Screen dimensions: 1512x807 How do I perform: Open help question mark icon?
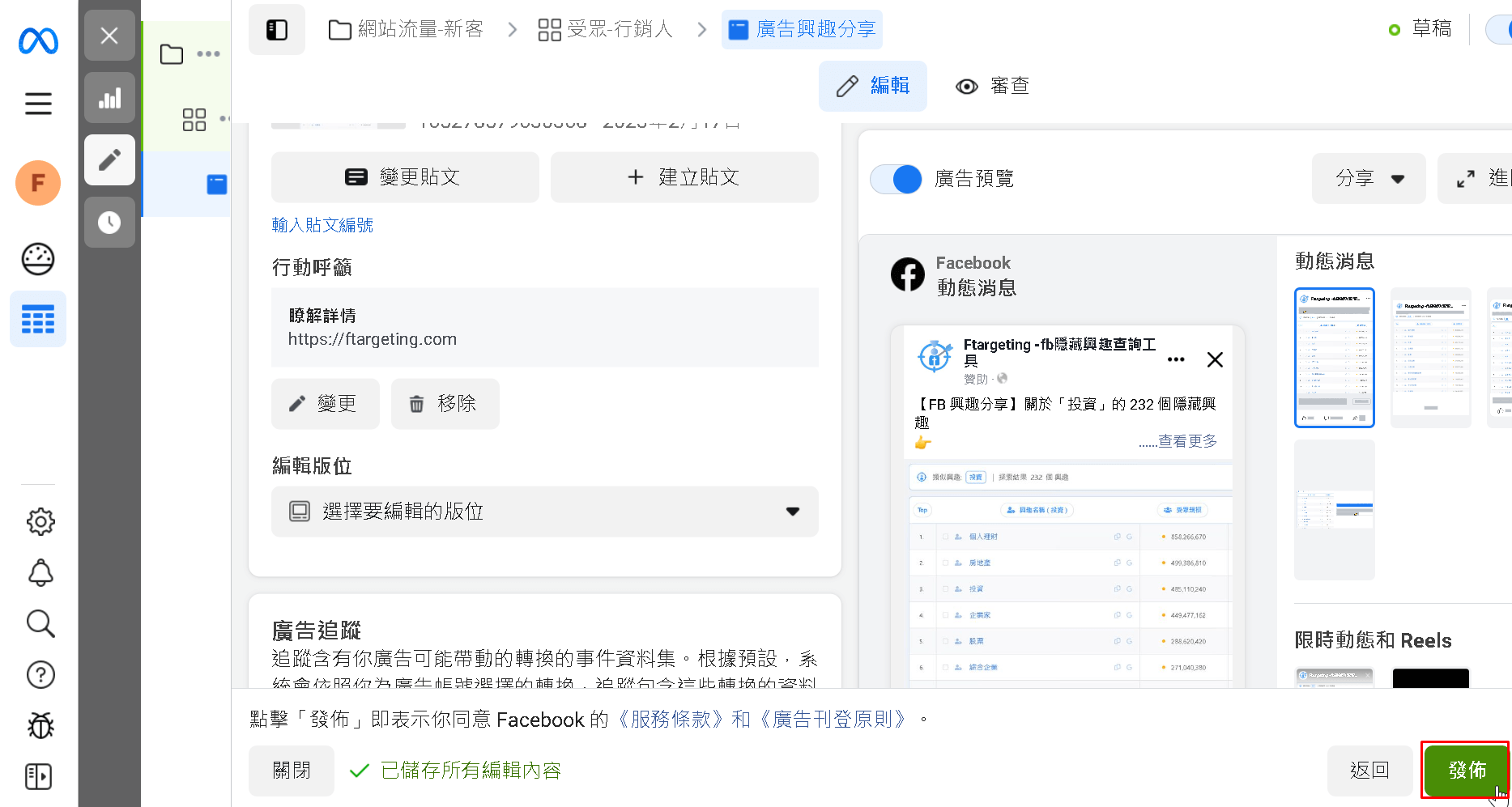[40, 674]
